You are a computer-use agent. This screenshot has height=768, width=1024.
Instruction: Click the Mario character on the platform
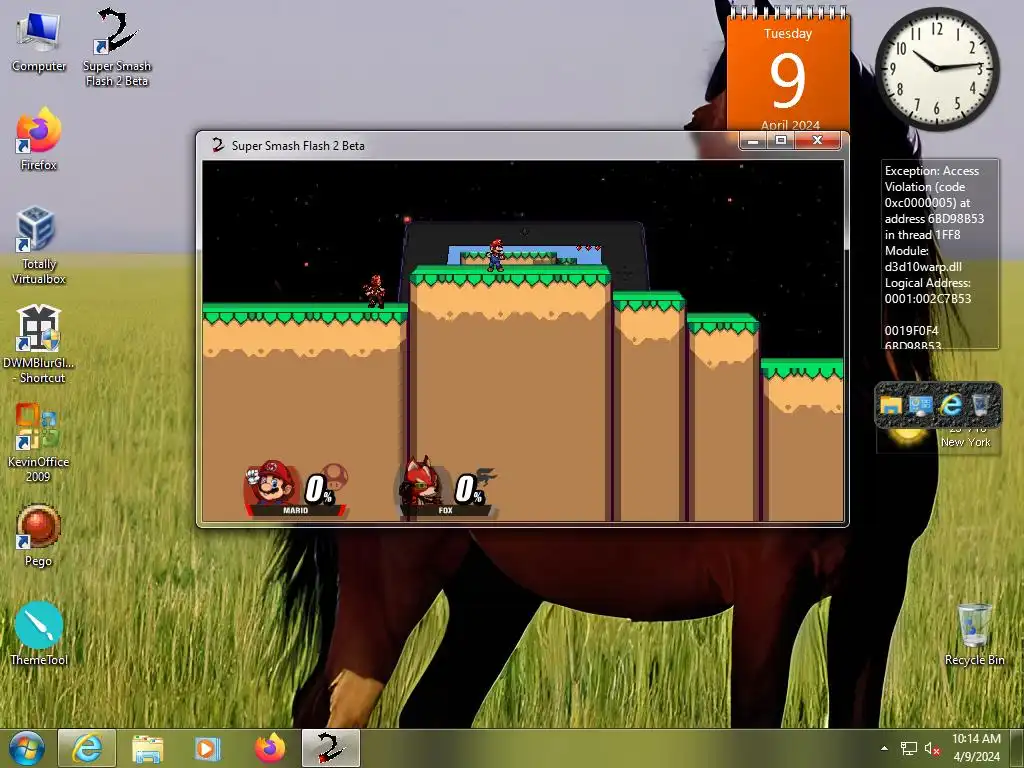point(496,255)
